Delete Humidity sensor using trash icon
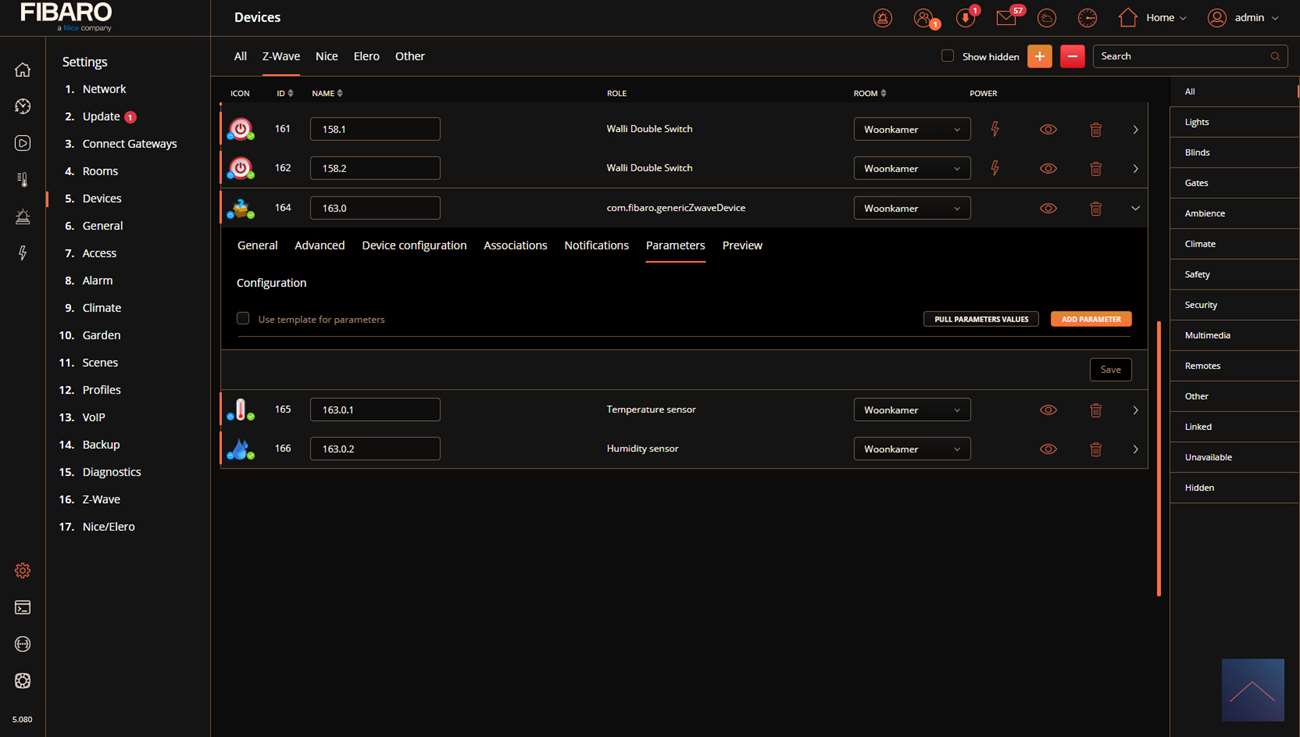Screen dimensions: 1300x737 [x=1095, y=449]
